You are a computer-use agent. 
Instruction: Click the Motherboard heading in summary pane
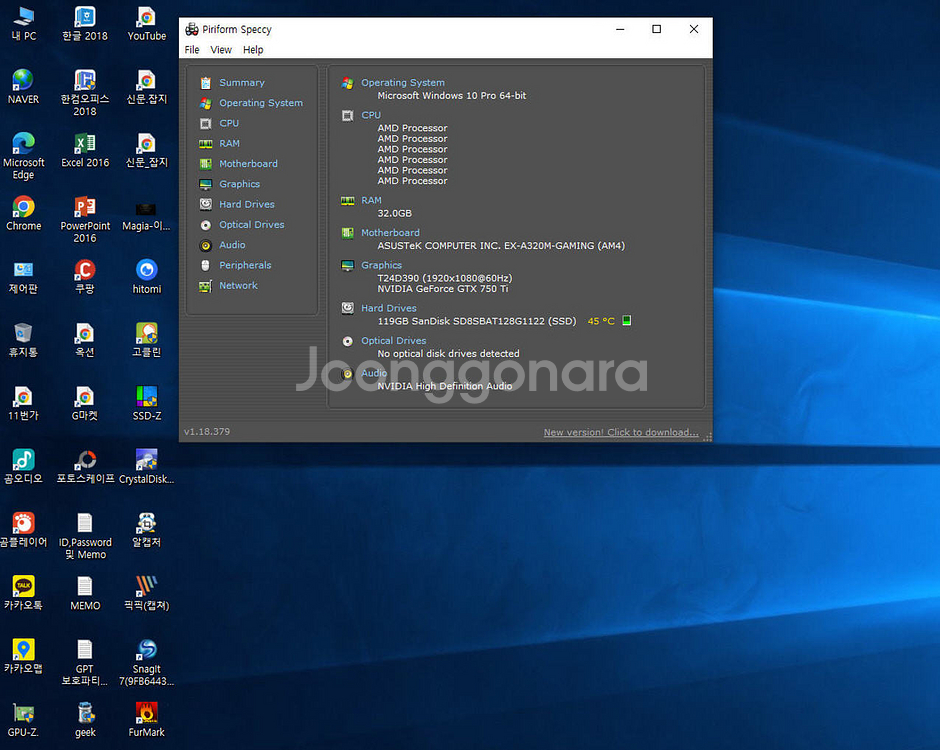pyautogui.click(x=390, y=233)
